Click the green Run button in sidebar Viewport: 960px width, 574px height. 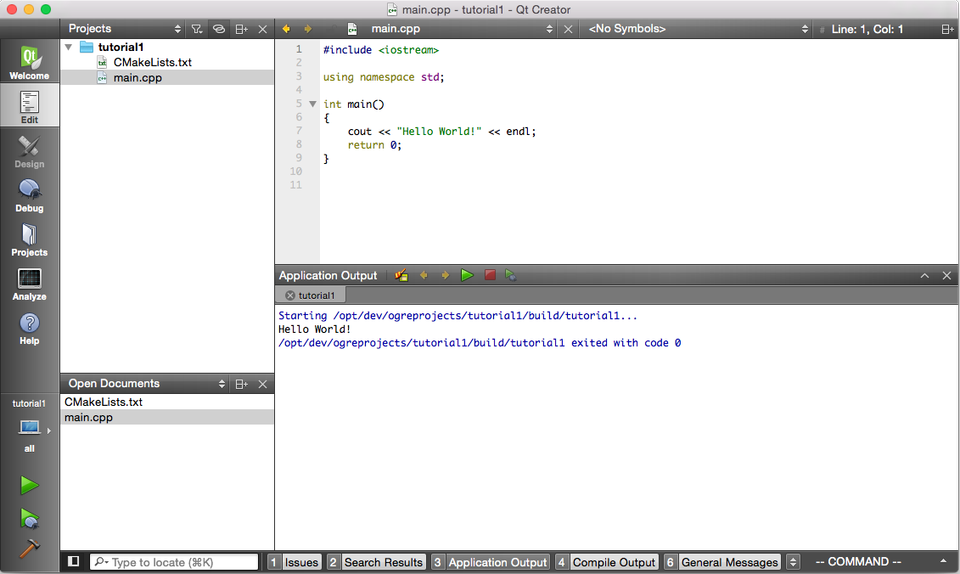[29, 485]
